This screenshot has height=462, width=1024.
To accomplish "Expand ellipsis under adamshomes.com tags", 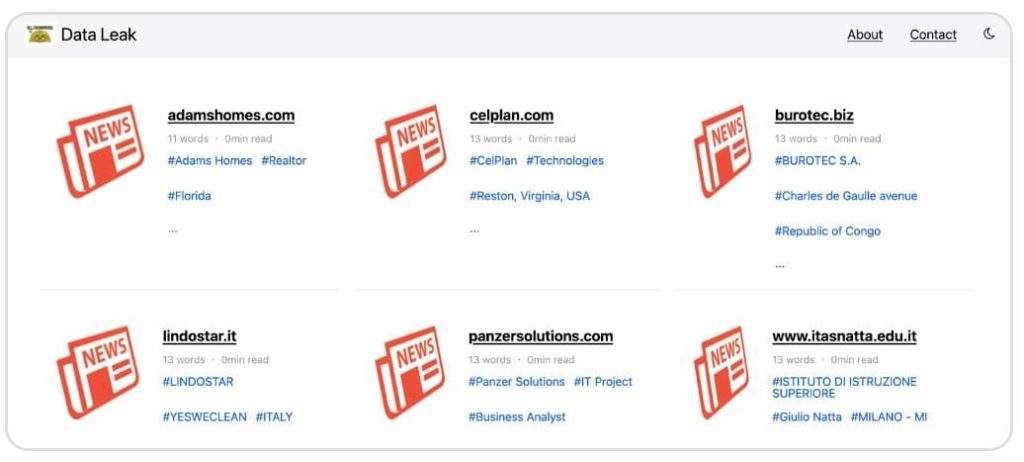I will coord(172,230).
